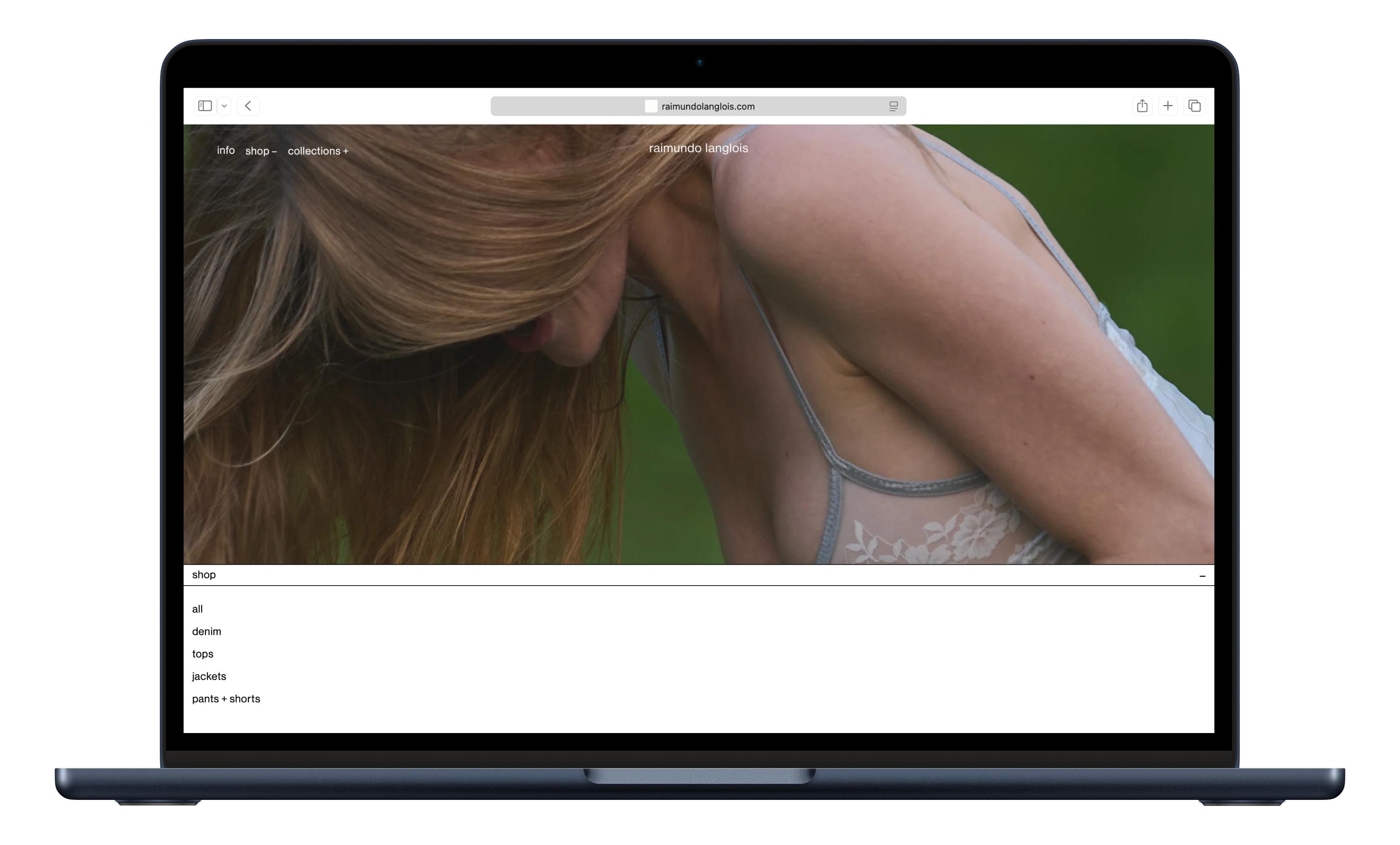Viewport: 1400px width, 845px height.
Task: Open the denim category
Action: [x=206, y=632]
